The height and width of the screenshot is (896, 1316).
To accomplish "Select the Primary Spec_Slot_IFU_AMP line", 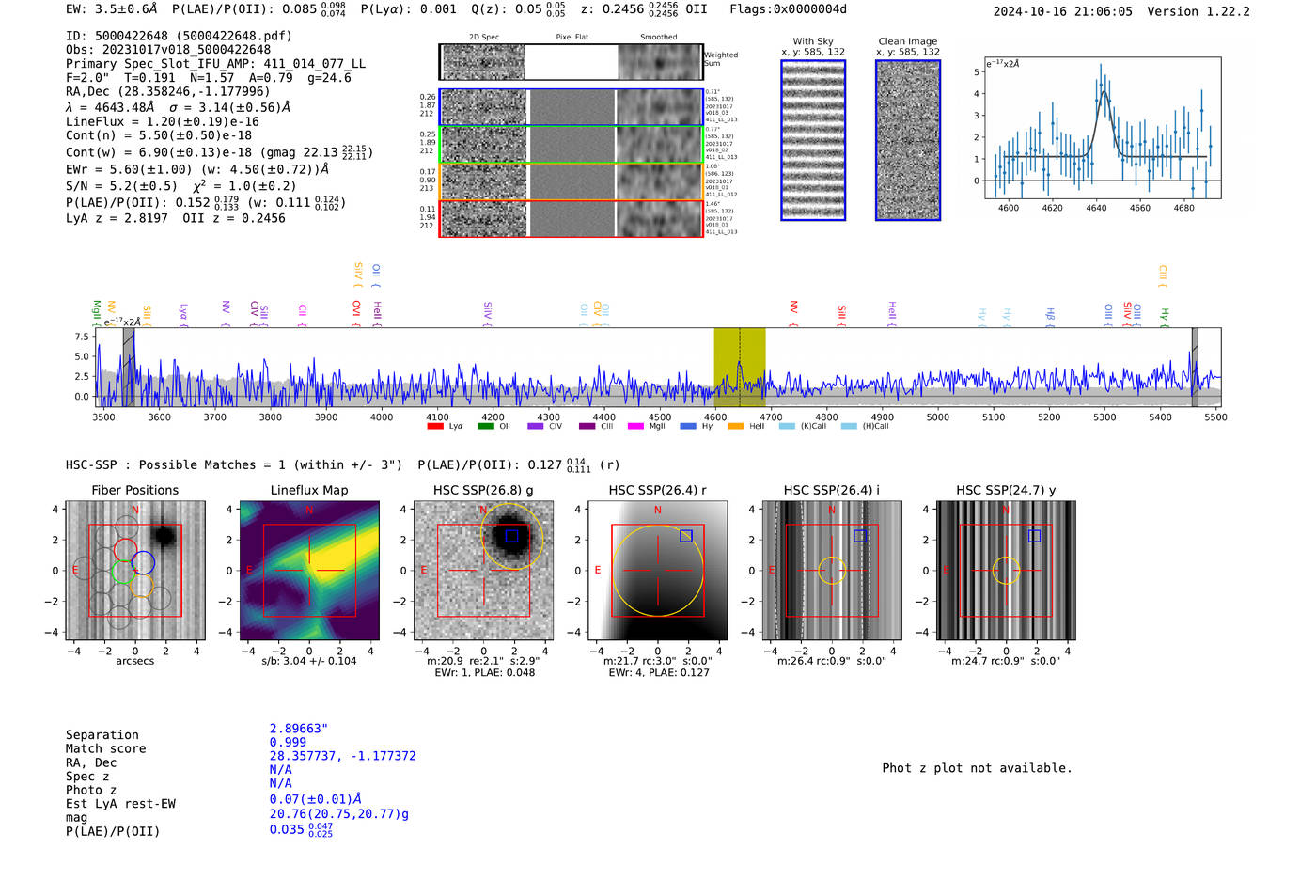I will click(x=216, y=64).
